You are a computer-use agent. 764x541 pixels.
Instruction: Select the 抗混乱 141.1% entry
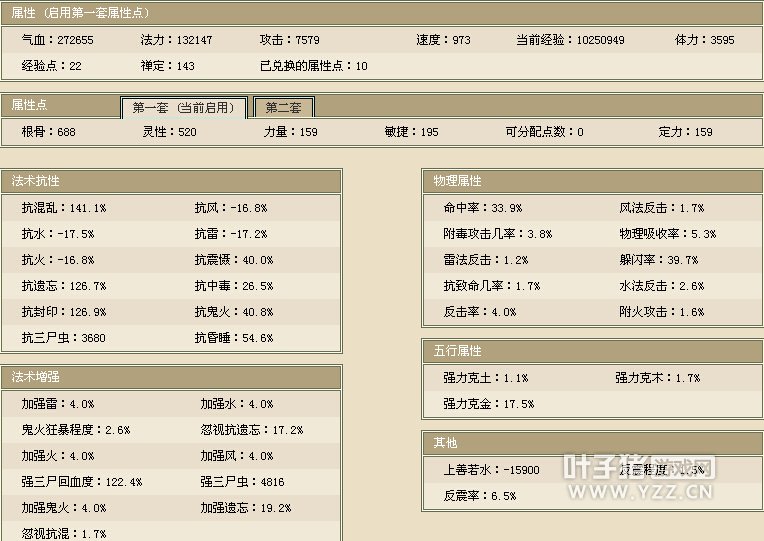pyautogui.click(x=63, y=208)
